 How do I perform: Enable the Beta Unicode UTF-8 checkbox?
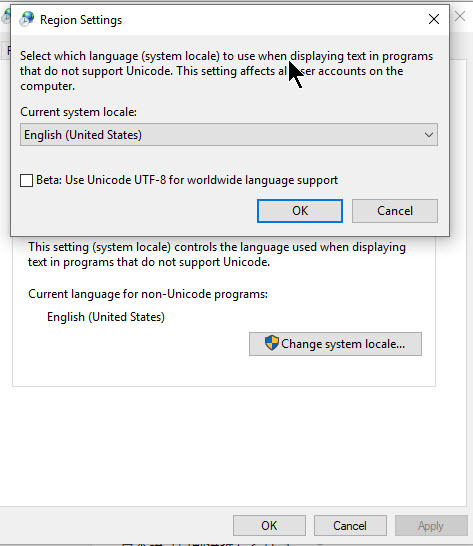click(x=26, y=180)
